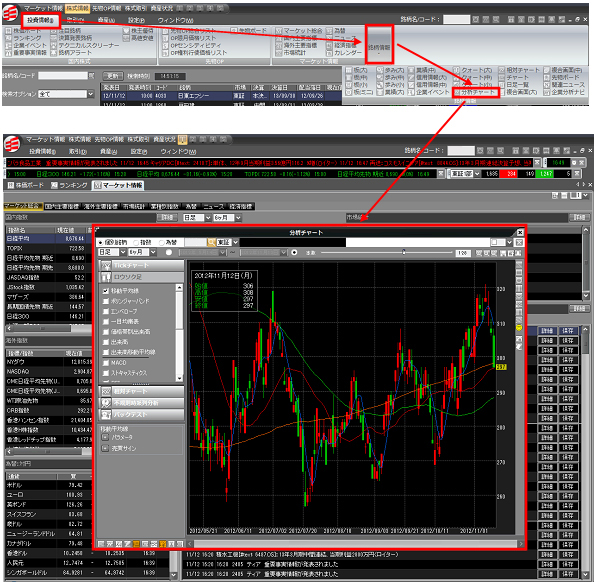This screenshot has height=582, width=594.
Task: Click the 更新 button in the upper window
Action: coord(113,76)
